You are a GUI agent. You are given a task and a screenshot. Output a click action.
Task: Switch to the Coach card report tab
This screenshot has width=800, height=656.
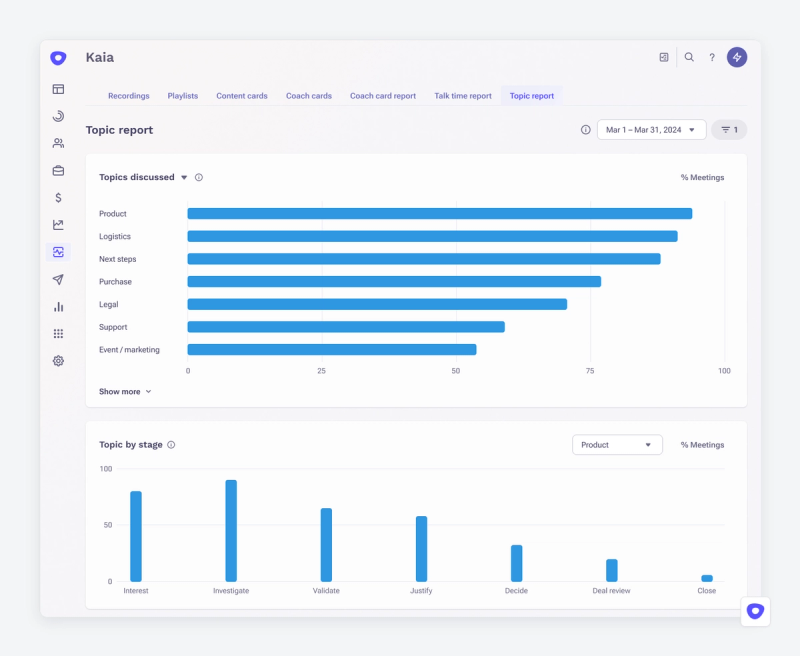pos(383,96)
